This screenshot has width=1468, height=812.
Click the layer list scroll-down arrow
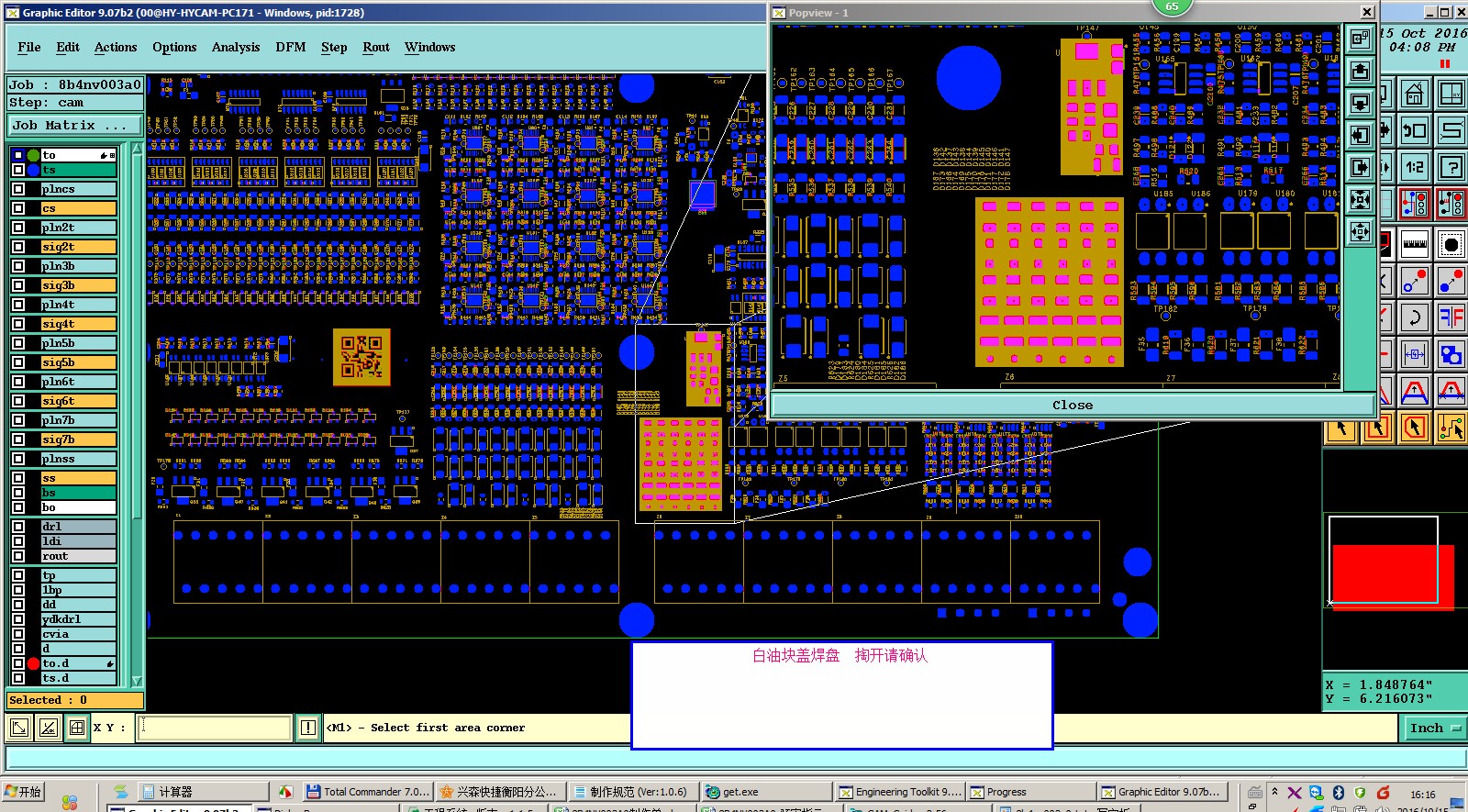coord(138,681)
